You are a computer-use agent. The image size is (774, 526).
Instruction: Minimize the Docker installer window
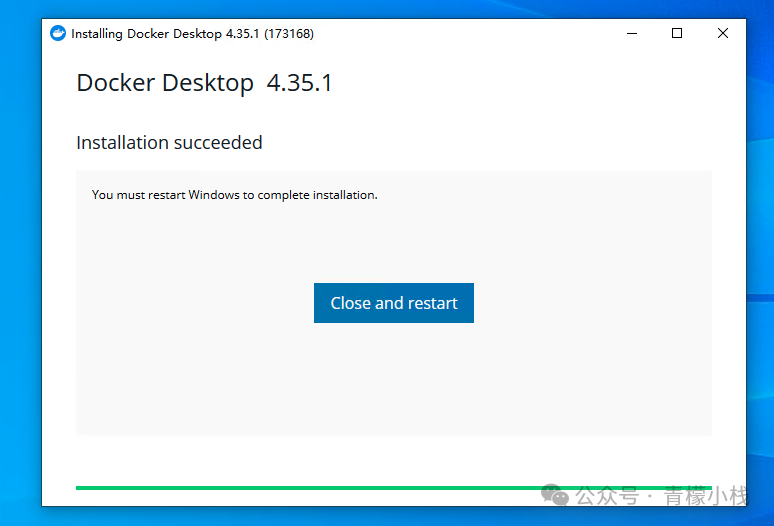[x=631, y=33]
